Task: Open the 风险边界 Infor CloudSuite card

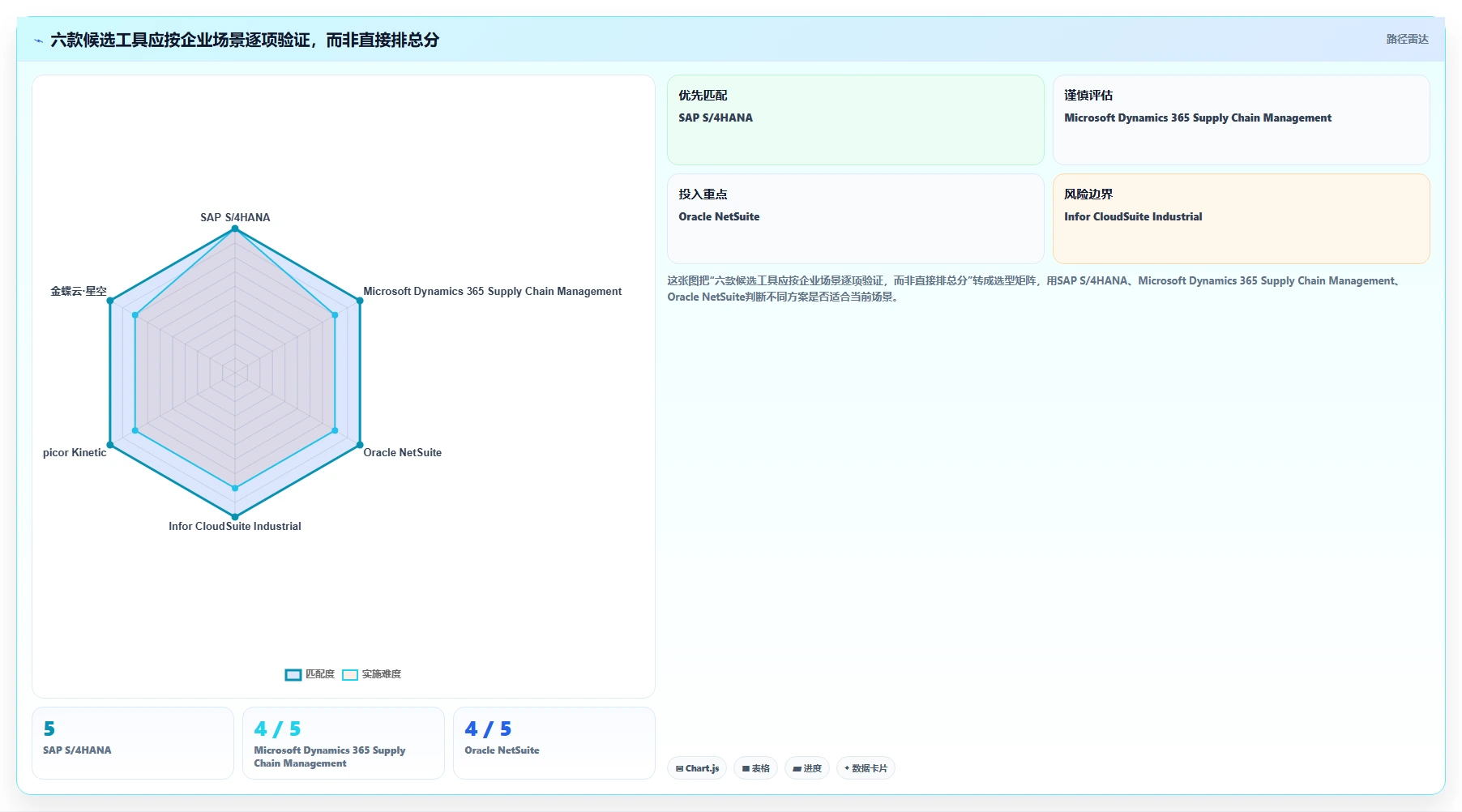Action: pos(1242,219)
